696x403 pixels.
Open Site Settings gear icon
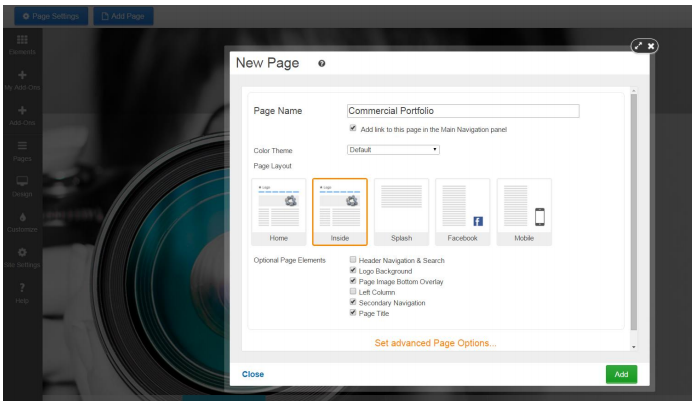click(x=22, y=253)
